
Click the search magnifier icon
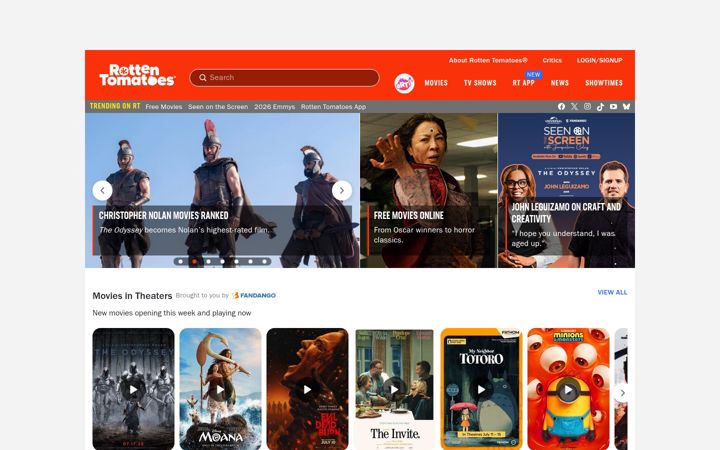202,78
